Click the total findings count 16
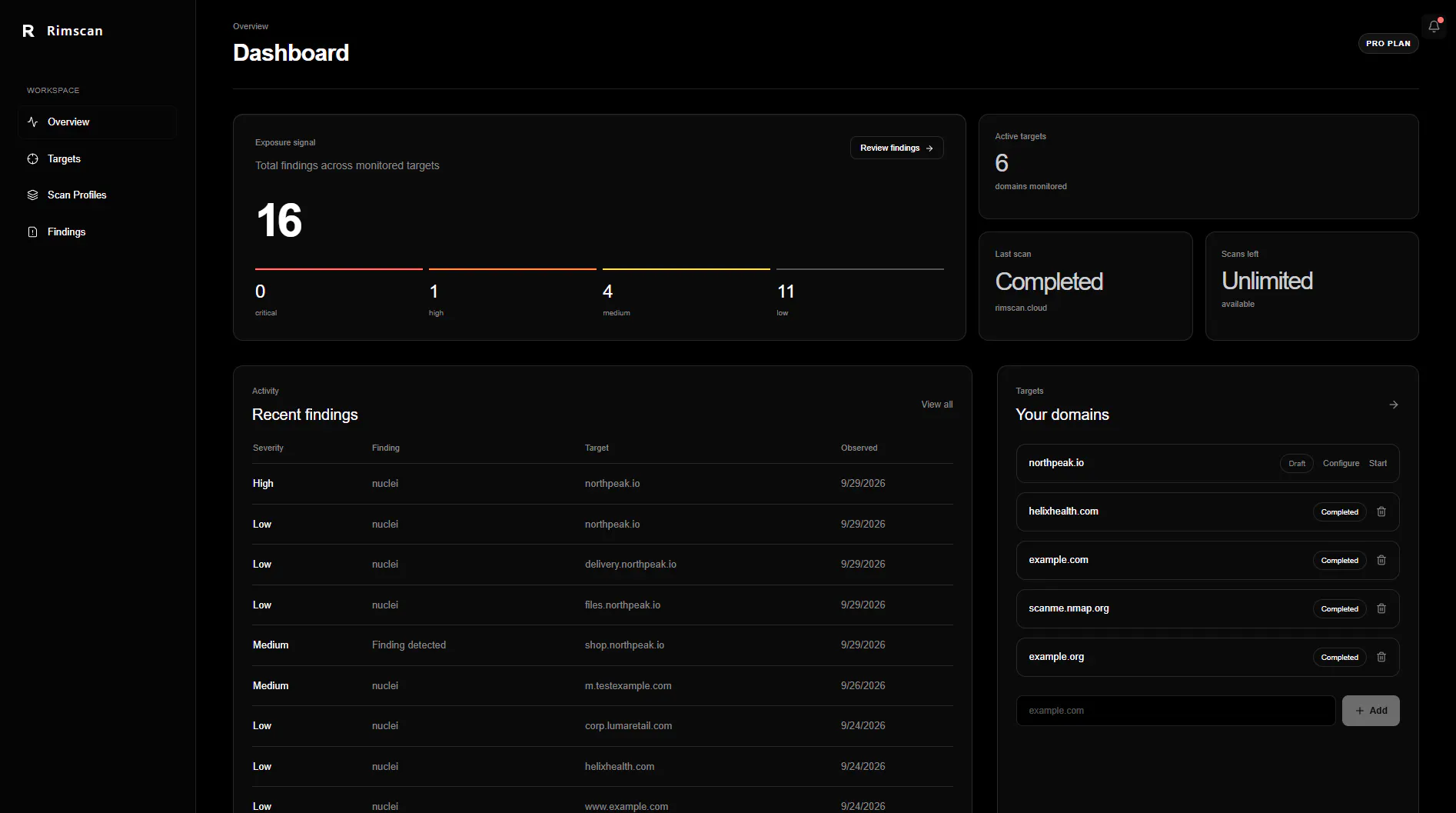Screen dimensions: 1456x813 click(x=279, y=220)
